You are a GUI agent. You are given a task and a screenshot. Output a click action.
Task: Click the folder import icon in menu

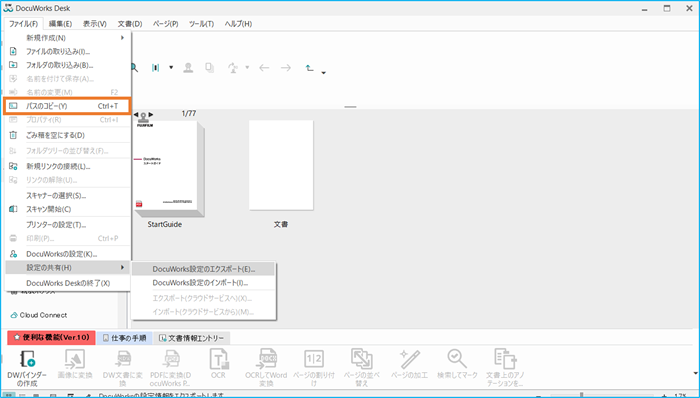13,65
